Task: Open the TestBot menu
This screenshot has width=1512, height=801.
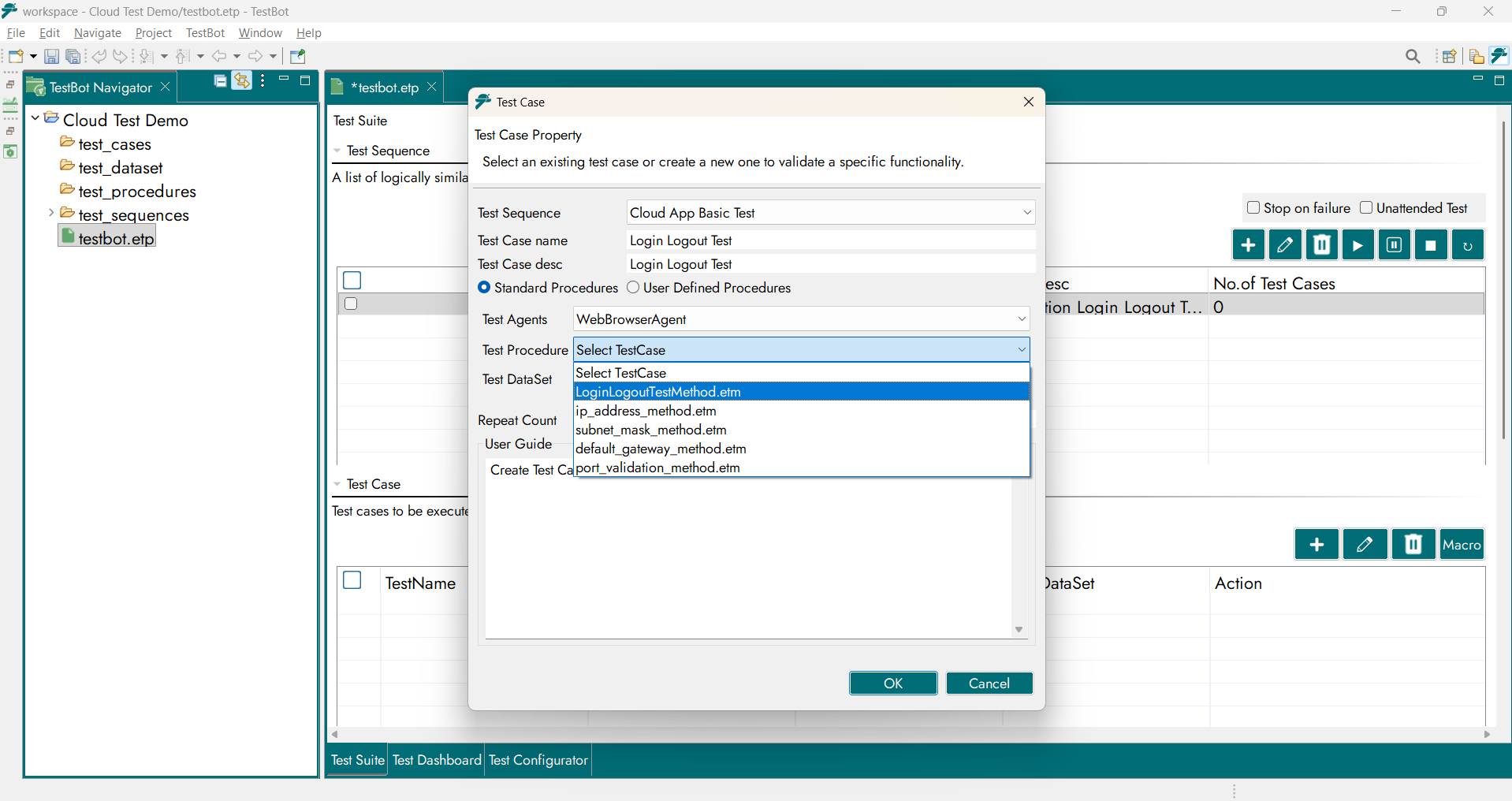Action: click(x=205, y=33)
